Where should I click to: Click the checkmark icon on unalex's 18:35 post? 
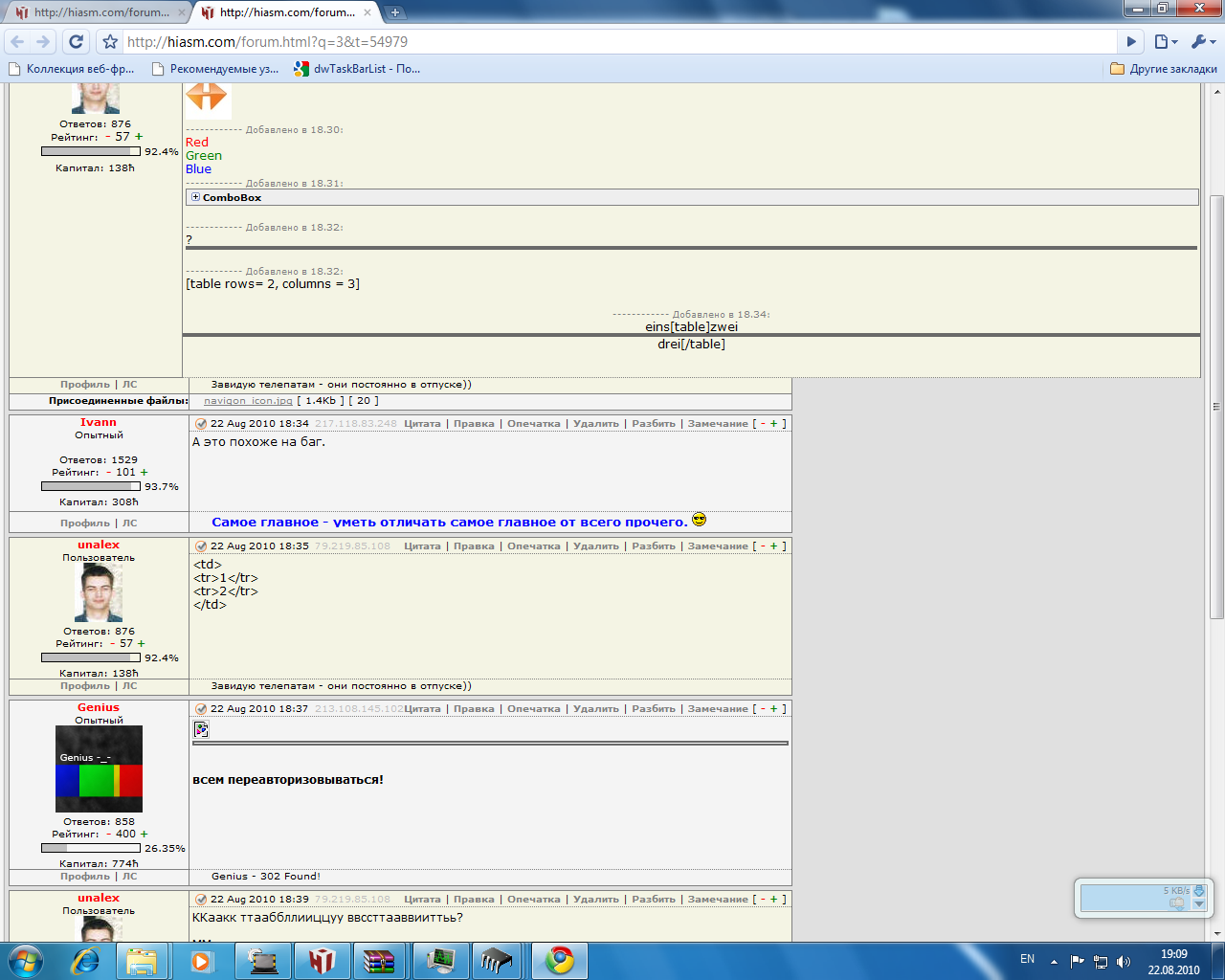[x=201, y=546]
